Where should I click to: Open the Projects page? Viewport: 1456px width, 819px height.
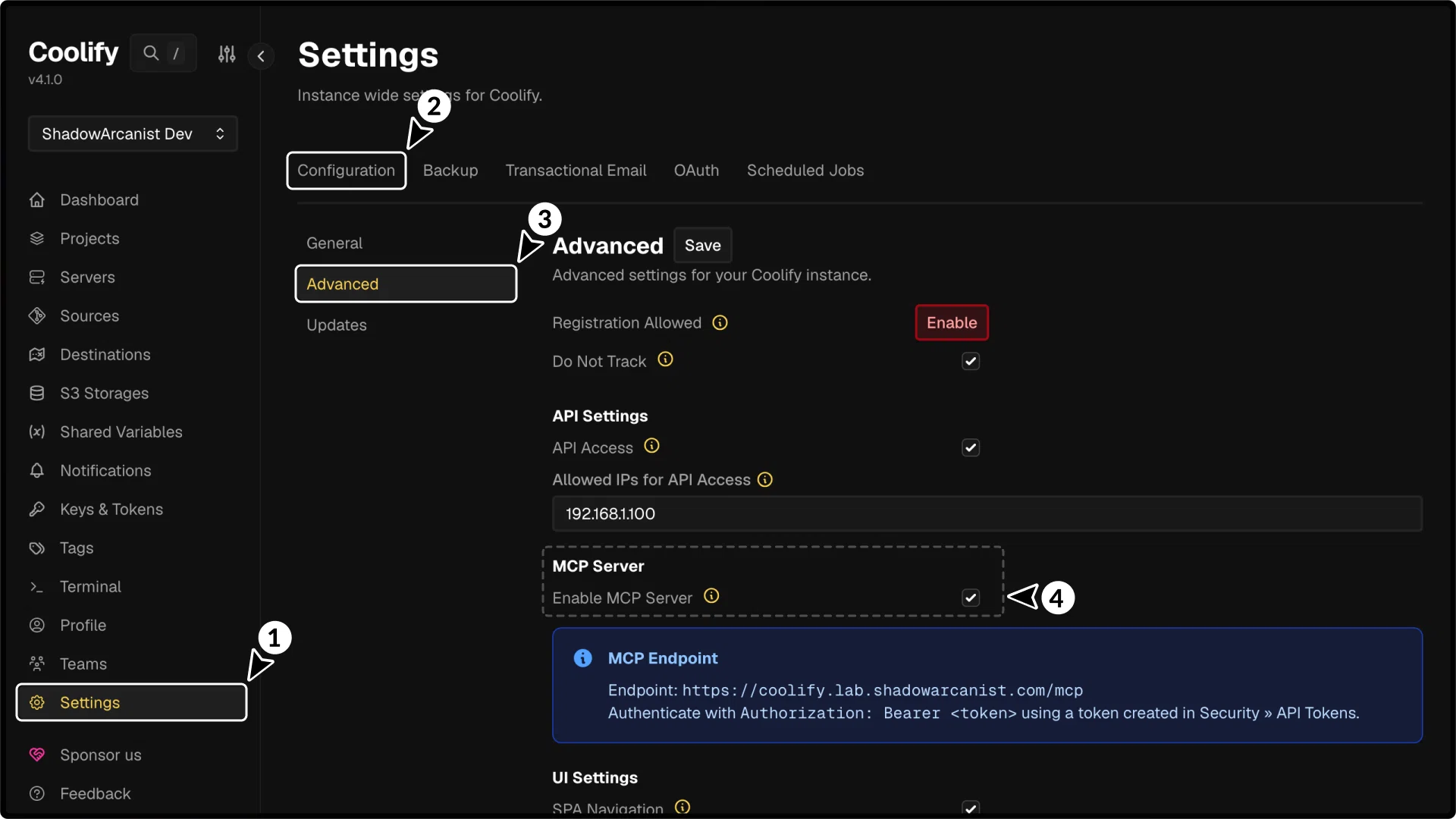click(89, 239)
